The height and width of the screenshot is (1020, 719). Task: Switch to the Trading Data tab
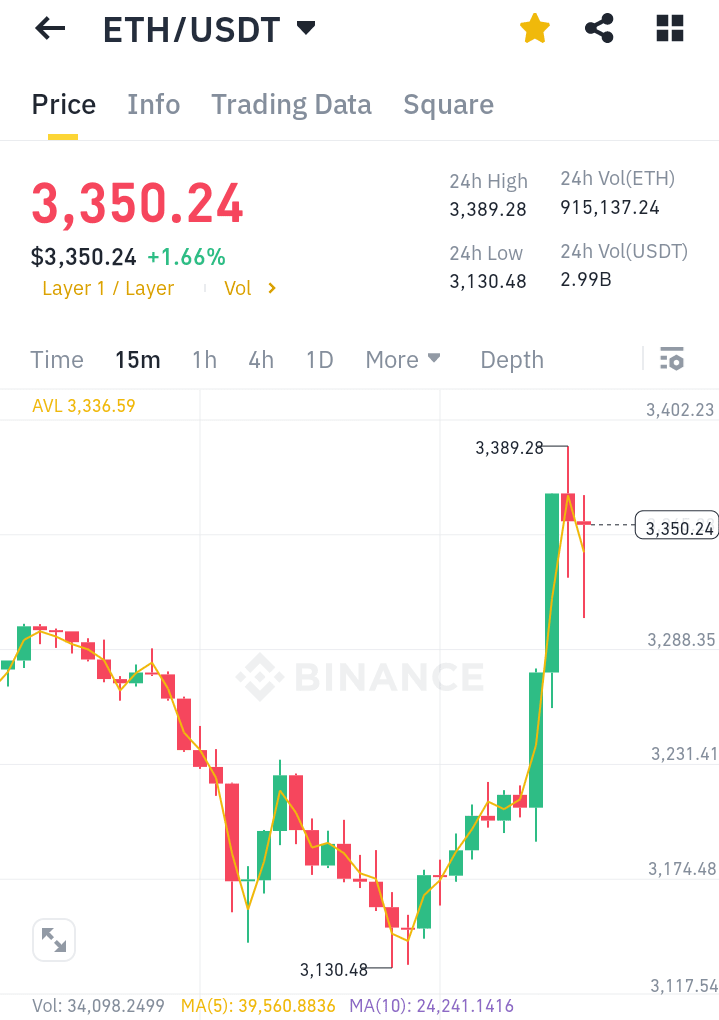point(291,105)
